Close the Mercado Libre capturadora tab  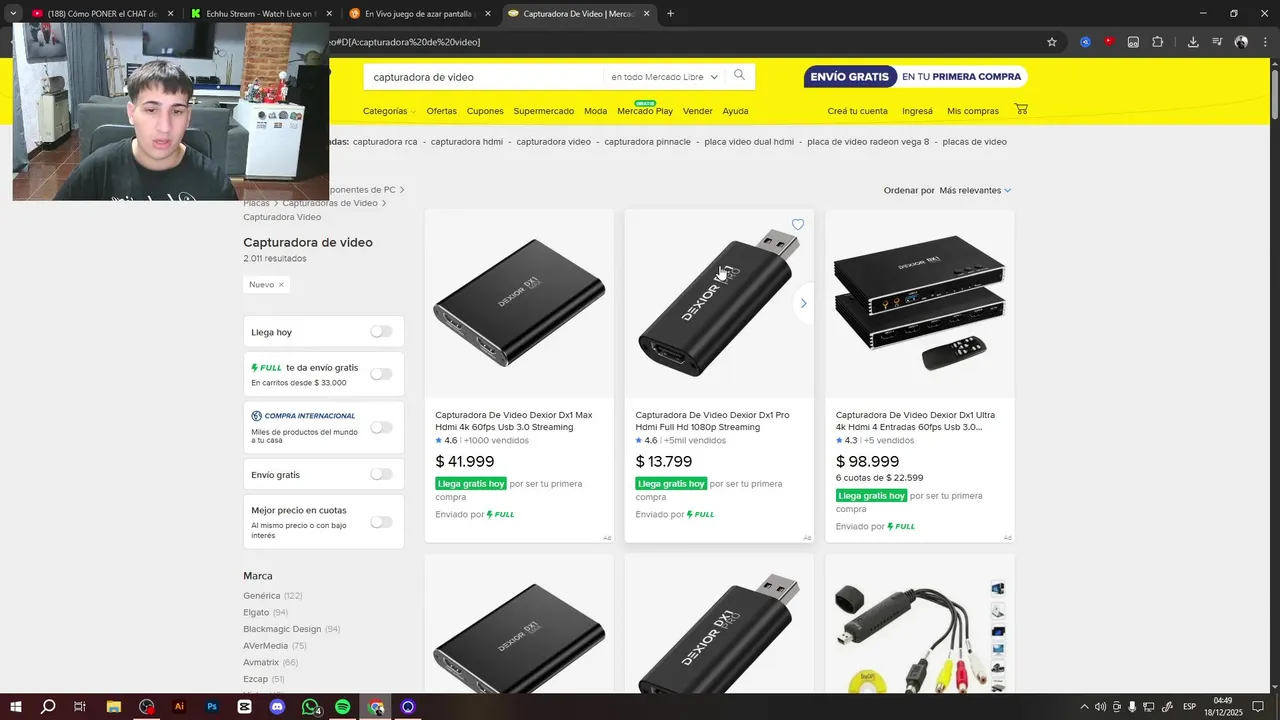tap(646, 14)
